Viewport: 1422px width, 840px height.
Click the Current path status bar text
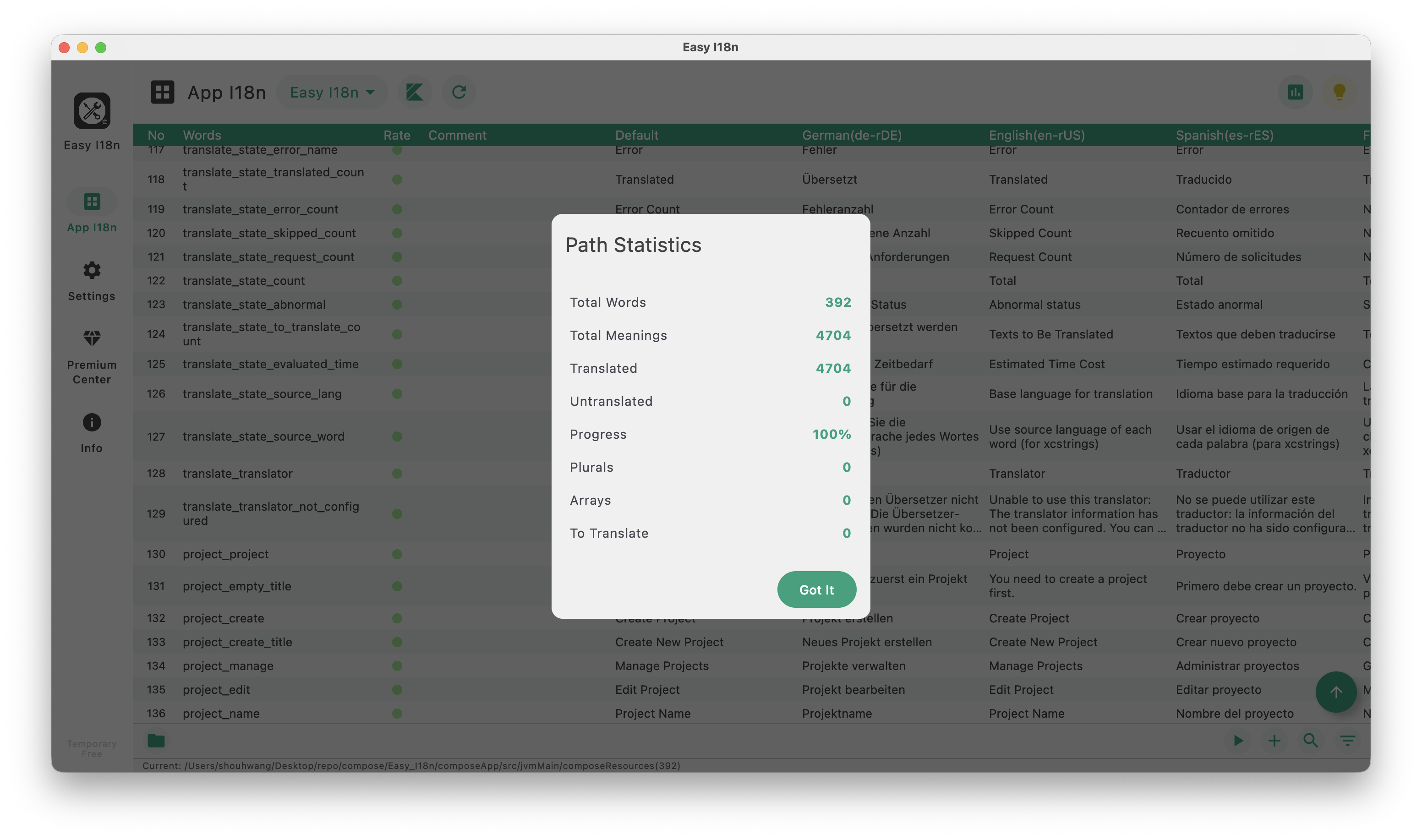[411, 766]
